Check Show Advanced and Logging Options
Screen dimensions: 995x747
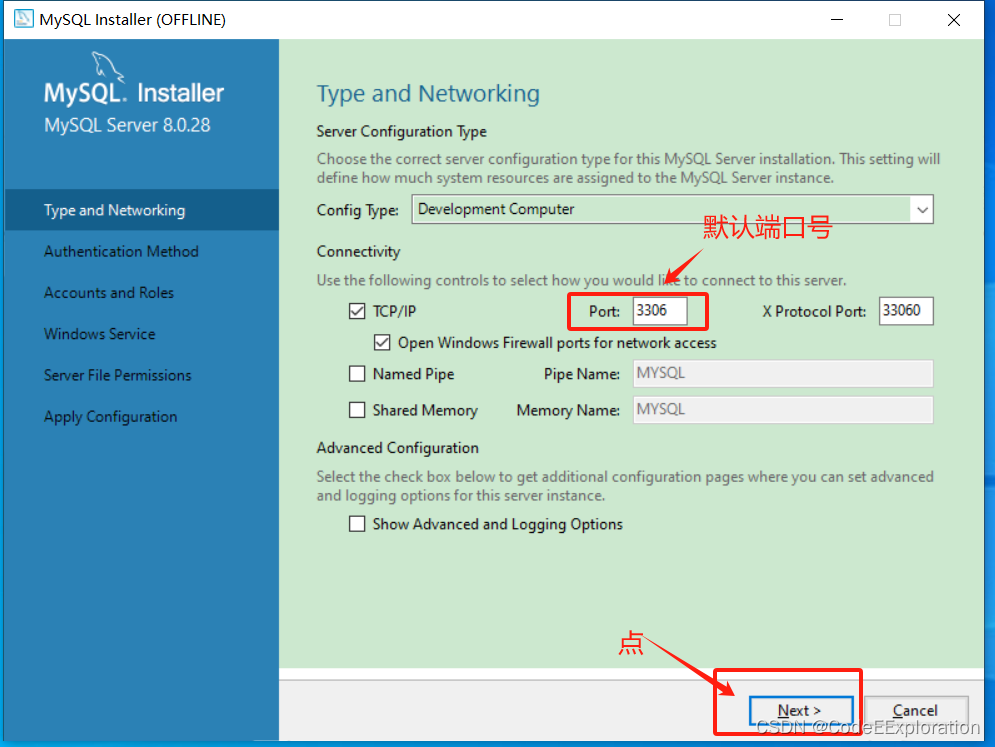[357, 524]
